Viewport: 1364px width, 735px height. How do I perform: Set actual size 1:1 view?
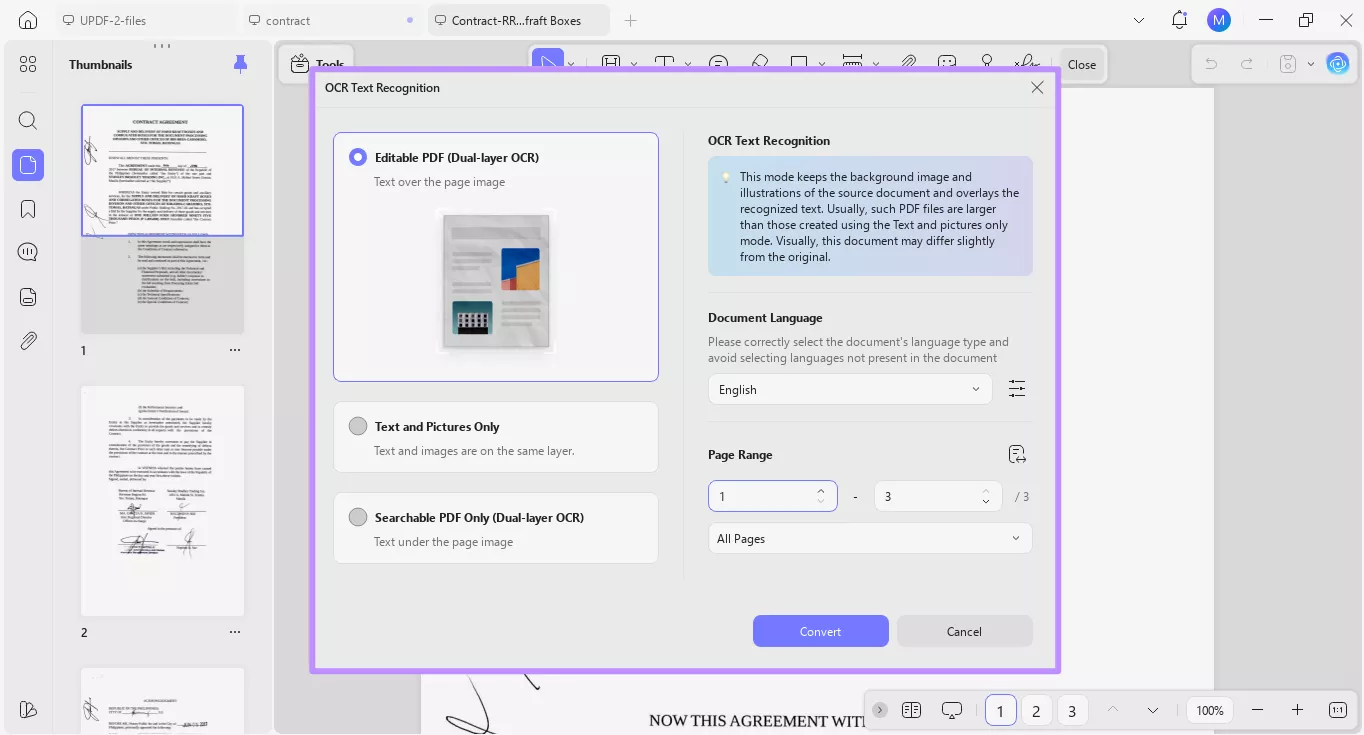pyautogui.click(x=1338, y=710)
